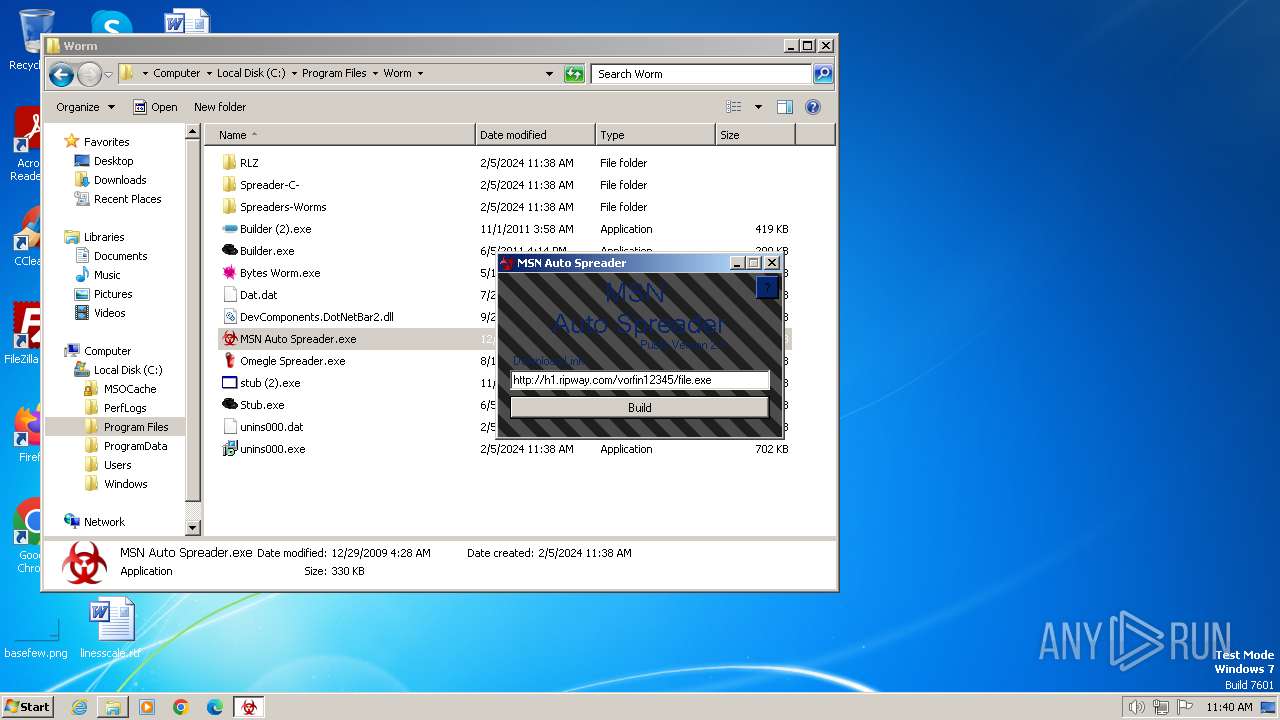This screenshot has width=1280, height=720.
Task: Select ProgramData folder in tree
Action: [x=135, y=446]
